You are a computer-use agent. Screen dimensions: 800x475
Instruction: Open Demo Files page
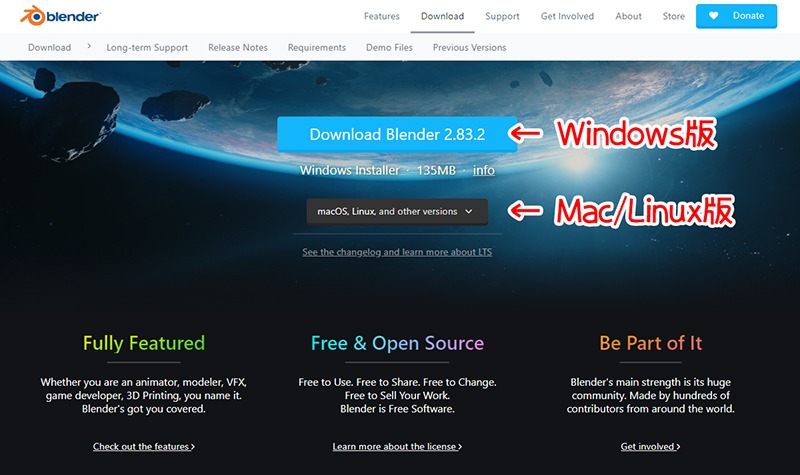[389, 47]
